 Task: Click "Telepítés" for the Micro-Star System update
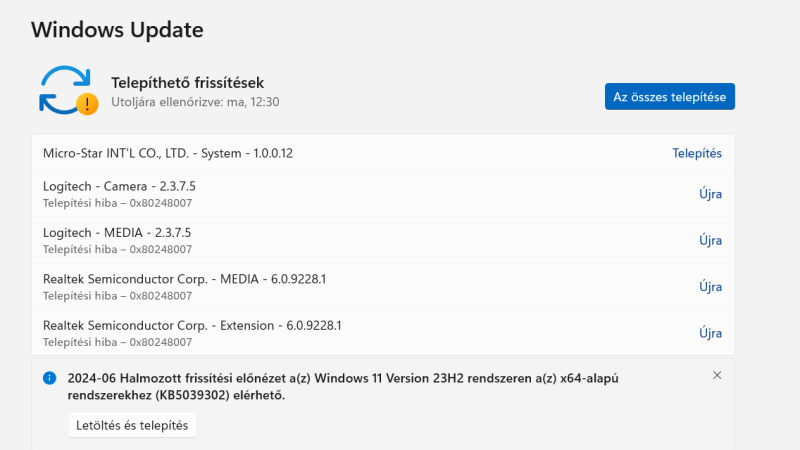(x=697, y=153)
